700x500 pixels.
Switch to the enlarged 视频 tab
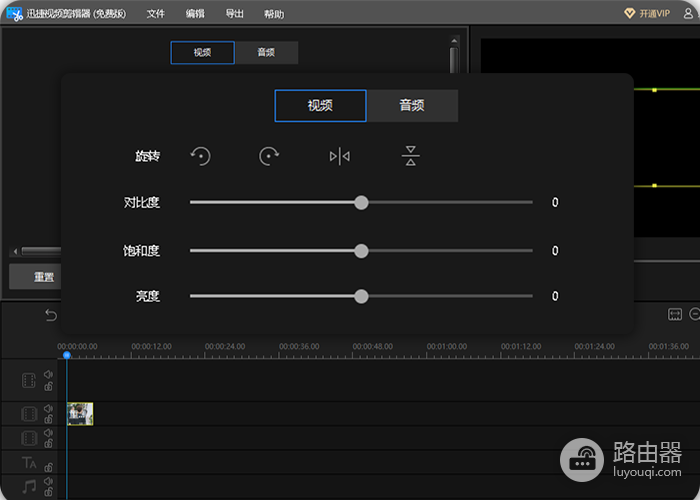point(321,106)
